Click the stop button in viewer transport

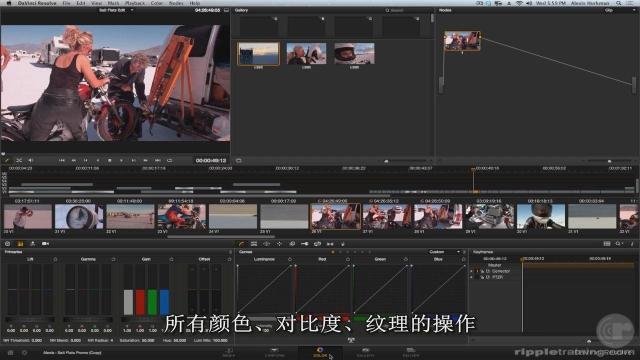pyautogui.click(x=109, y=160)
